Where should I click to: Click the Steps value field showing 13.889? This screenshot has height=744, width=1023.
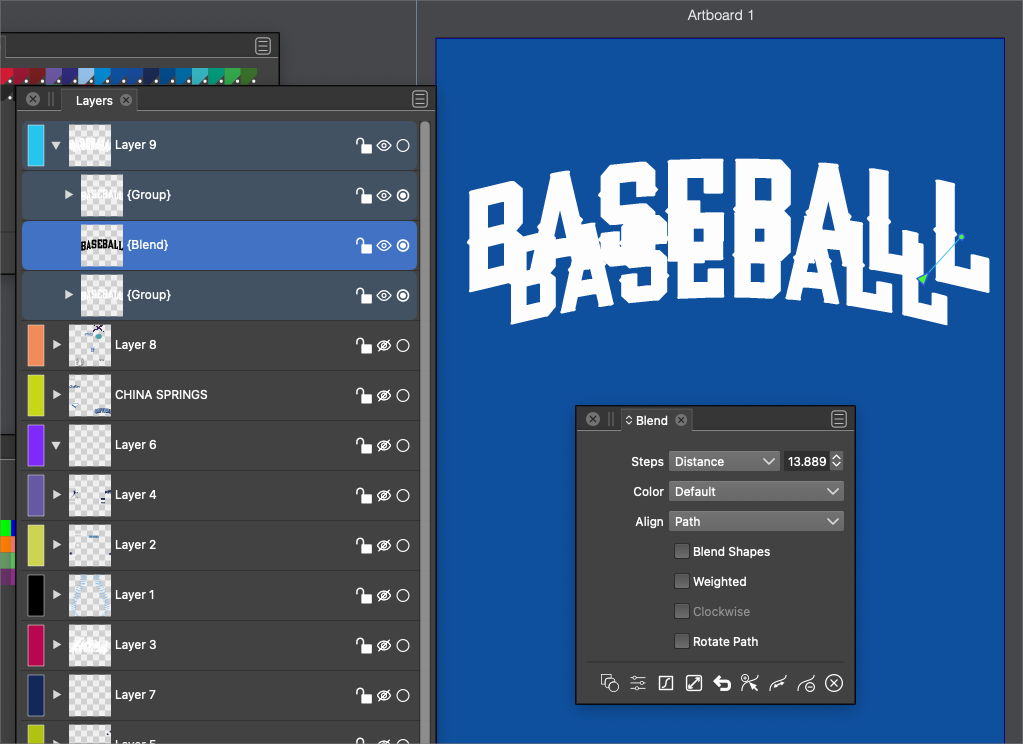coord(806,461)
